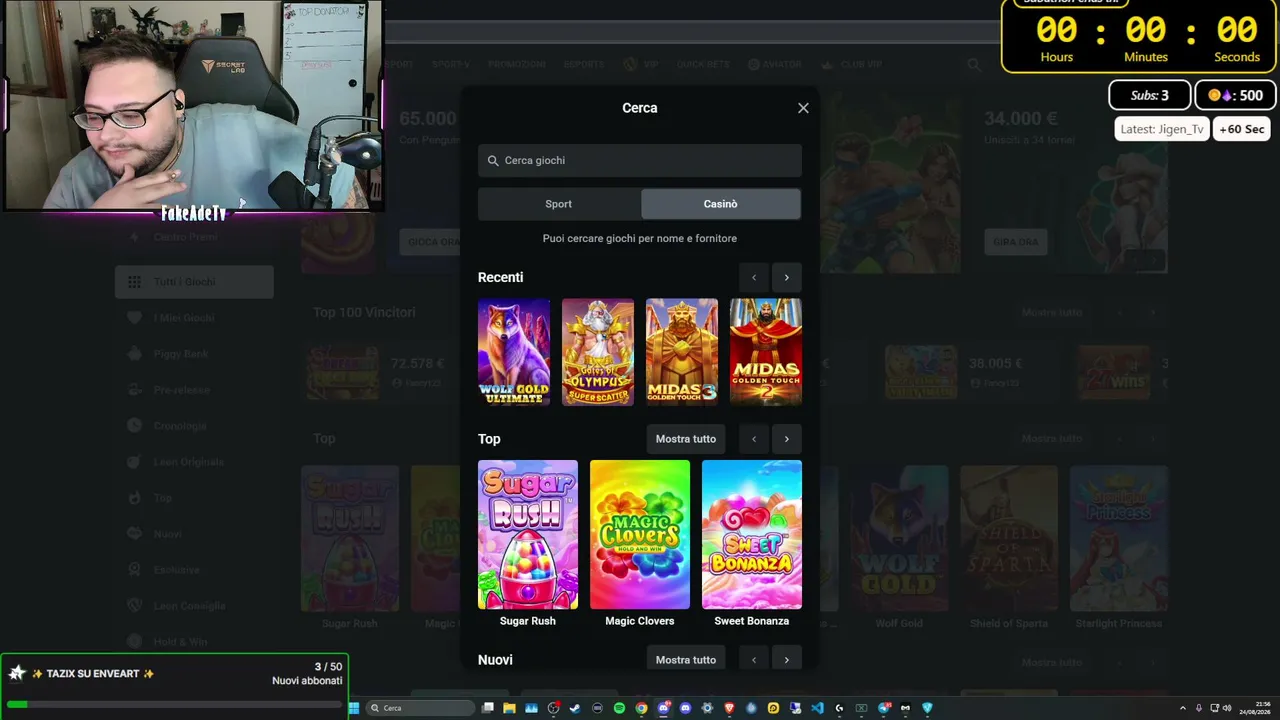Show hidden system tray icons
Viewport: 1280px width, 720px height.
(1183, 708)
